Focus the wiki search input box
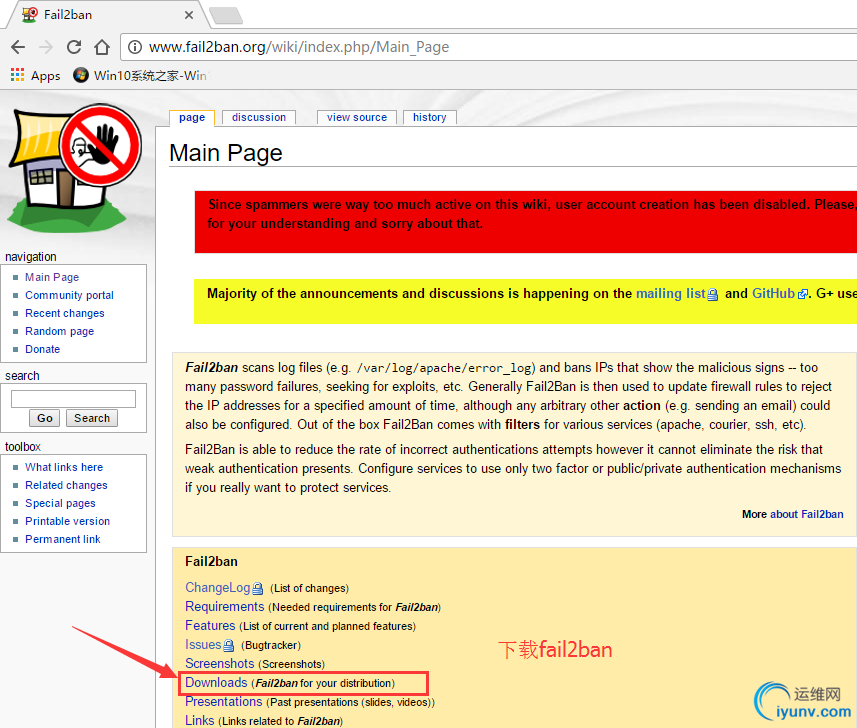Viewport: 857px width, 728px height. (x=73, y=399)
